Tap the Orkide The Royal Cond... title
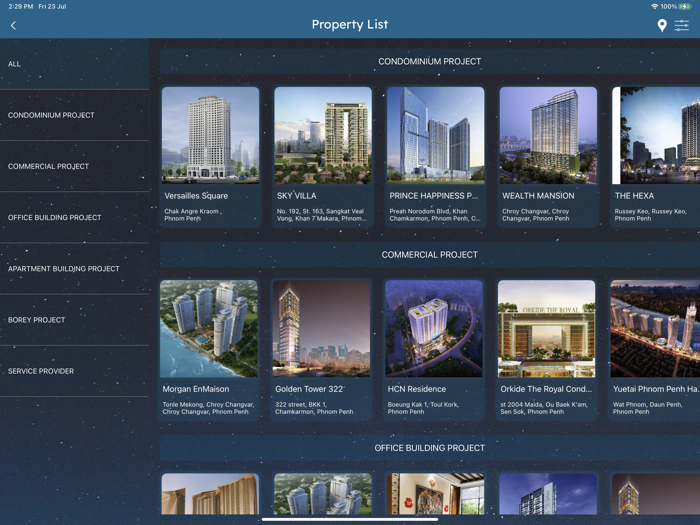 pyautogui.click(x=546, y=389)
